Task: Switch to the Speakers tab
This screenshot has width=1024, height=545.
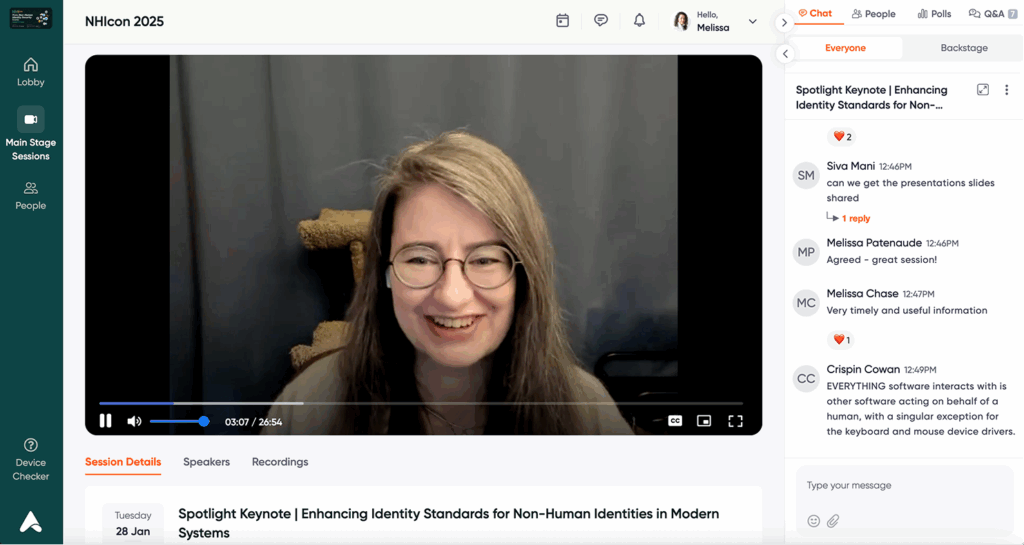Action: coord(206,462)
